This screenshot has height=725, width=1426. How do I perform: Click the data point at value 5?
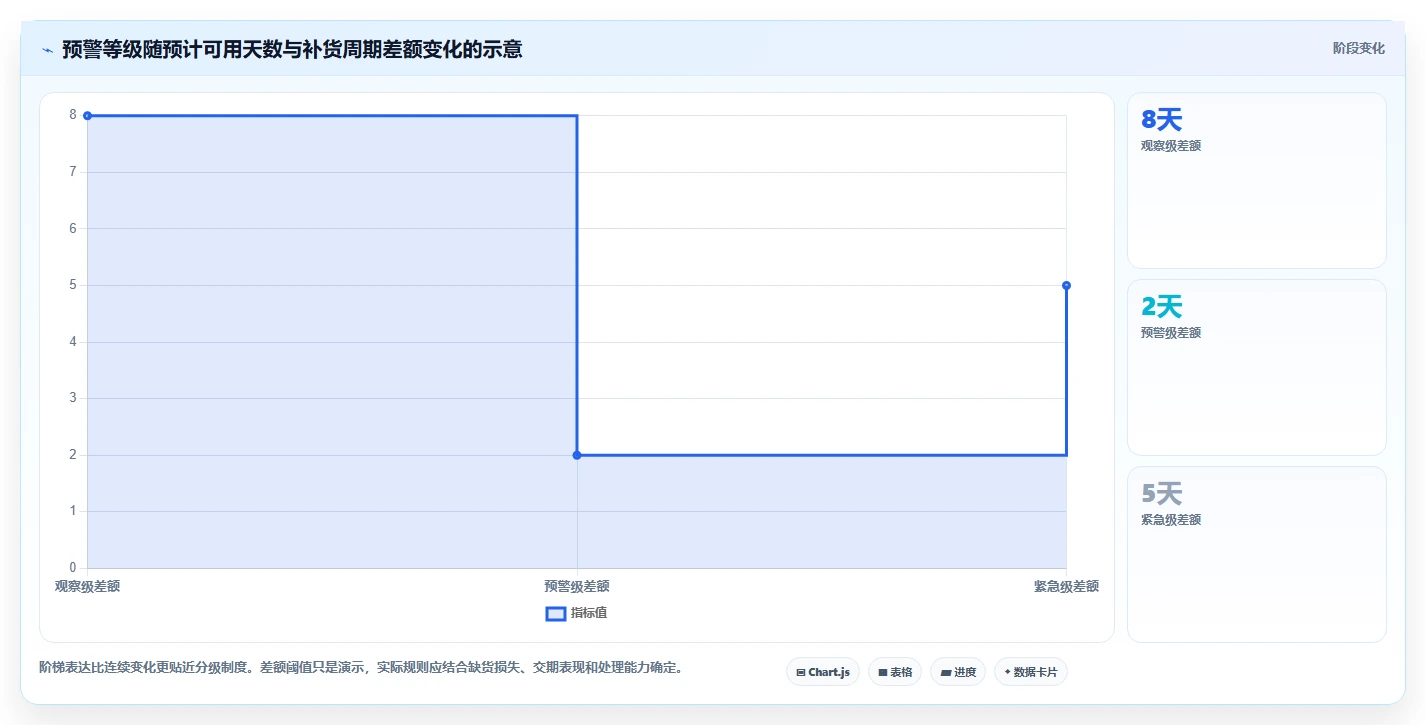[x=1066, y=285]
